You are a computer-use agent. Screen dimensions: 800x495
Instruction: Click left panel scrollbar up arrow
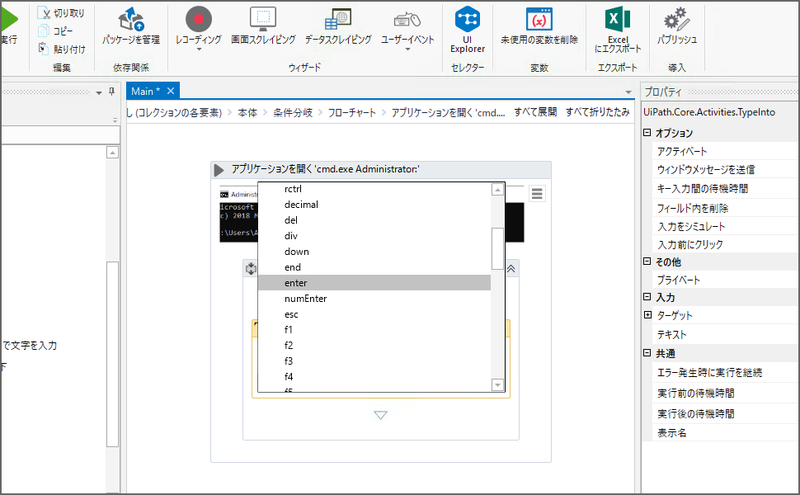click(112, 153)
